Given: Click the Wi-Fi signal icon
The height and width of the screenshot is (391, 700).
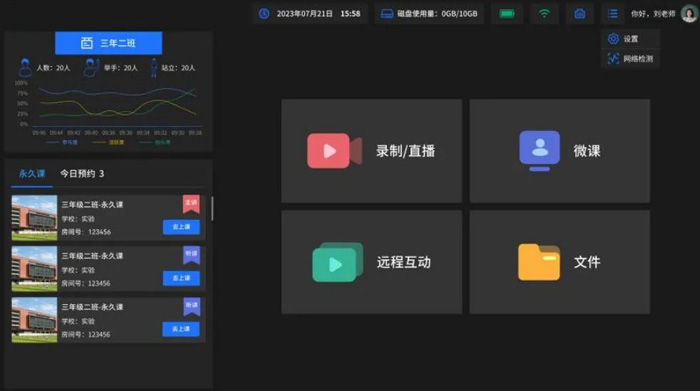Looking at the screenshot, I should (x=544, y=14).
